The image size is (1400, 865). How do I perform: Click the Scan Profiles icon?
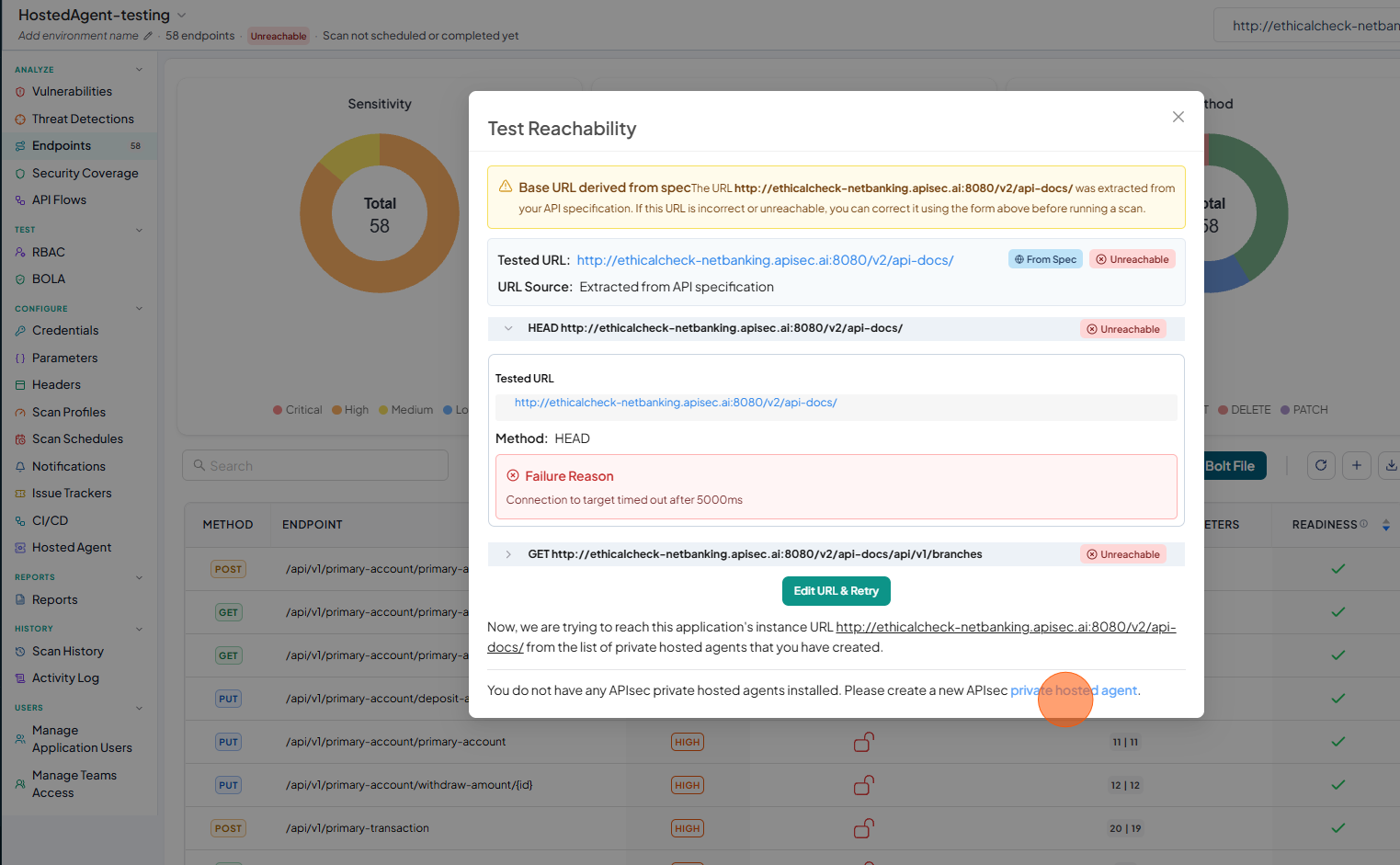pos(20,413)
